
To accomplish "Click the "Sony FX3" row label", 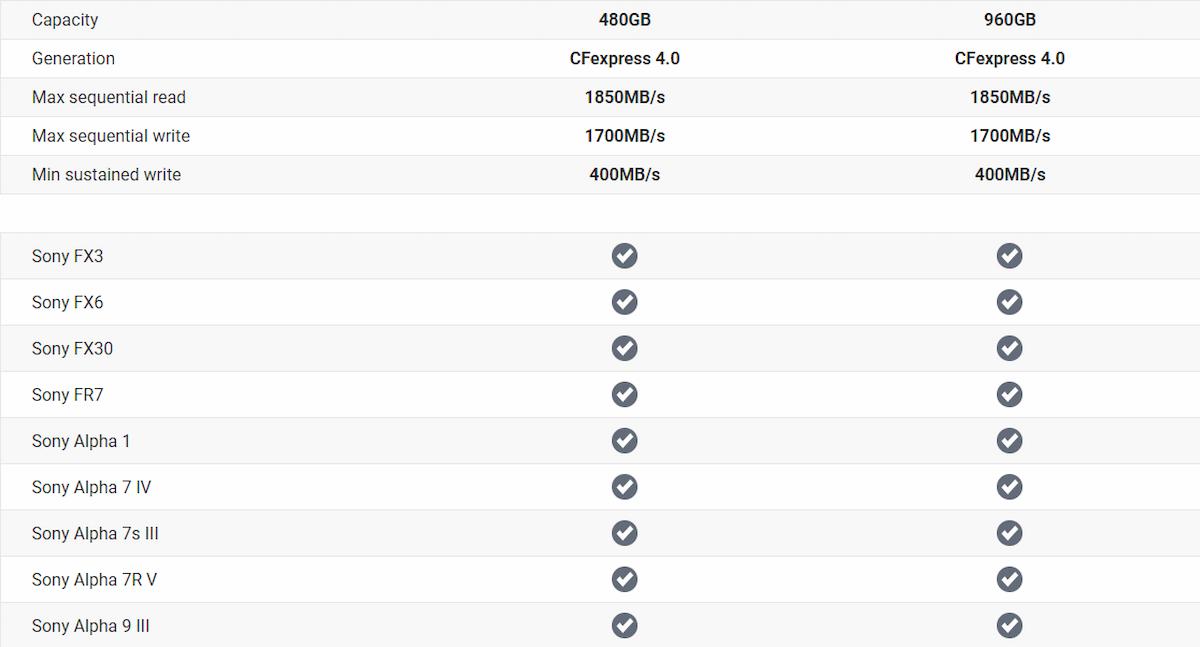I will point(67,256).
